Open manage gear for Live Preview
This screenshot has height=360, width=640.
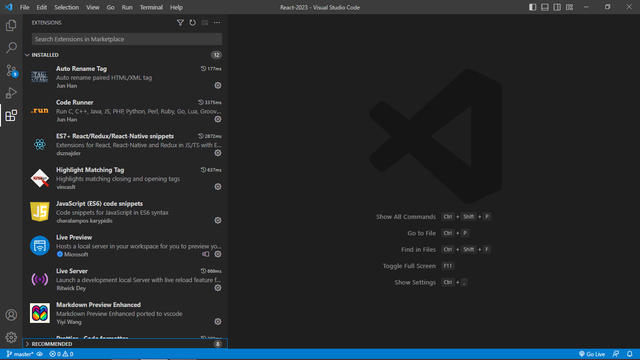click(x=218, y=254)
